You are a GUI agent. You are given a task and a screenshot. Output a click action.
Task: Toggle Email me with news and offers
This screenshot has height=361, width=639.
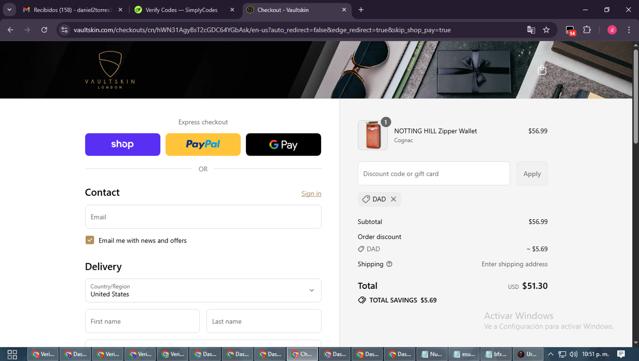click(x=90, y=240)
